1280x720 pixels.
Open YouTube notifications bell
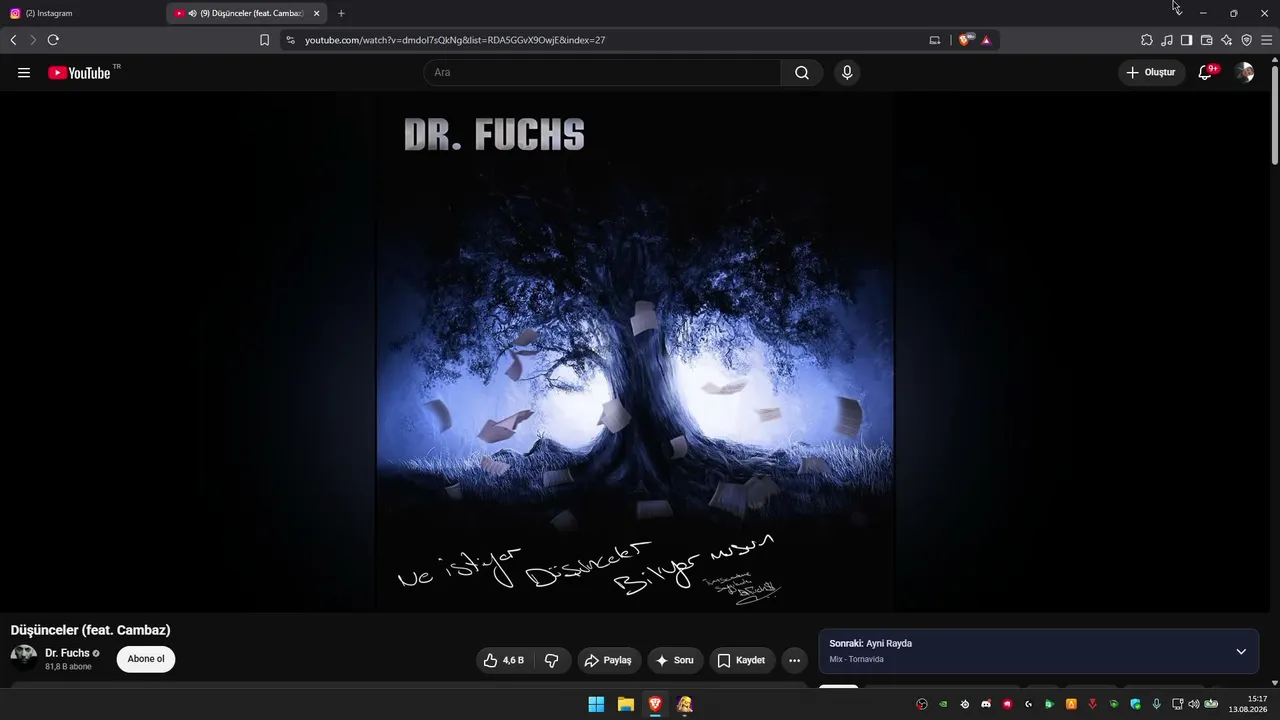pos(1205,73)
